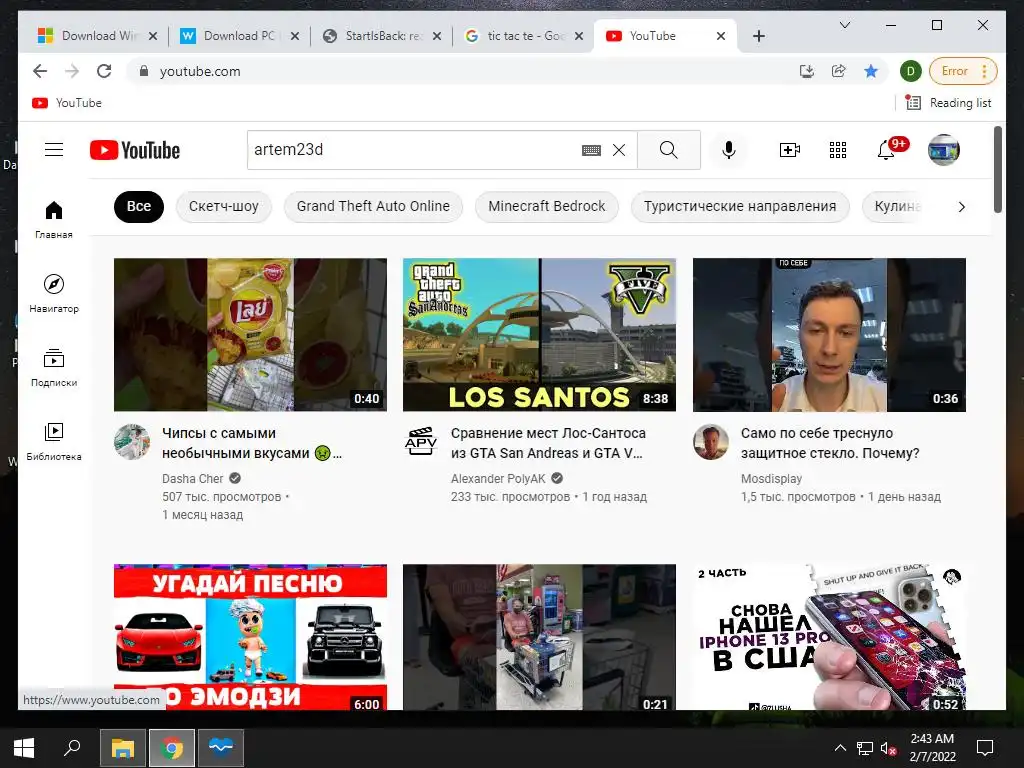Play the Los Santos comparison thumbnail
The width and height of the screenshot is (1024, 768).
[x=539, y=334]
